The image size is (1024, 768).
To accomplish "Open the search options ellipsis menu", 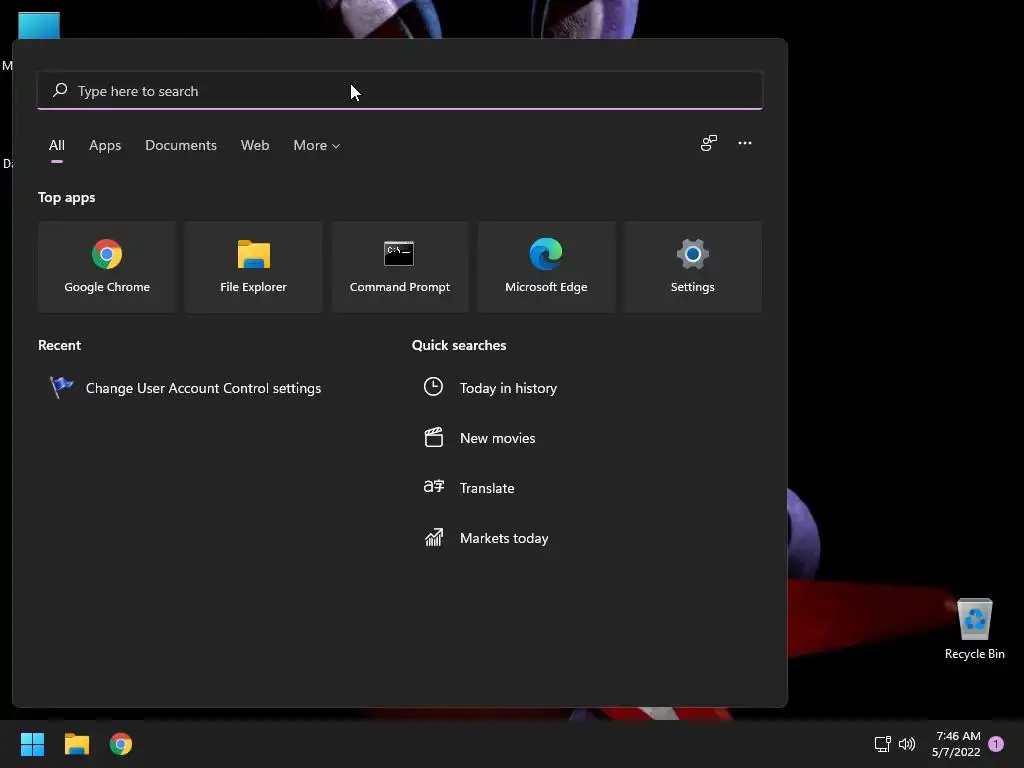I will (x=744, y=143).
